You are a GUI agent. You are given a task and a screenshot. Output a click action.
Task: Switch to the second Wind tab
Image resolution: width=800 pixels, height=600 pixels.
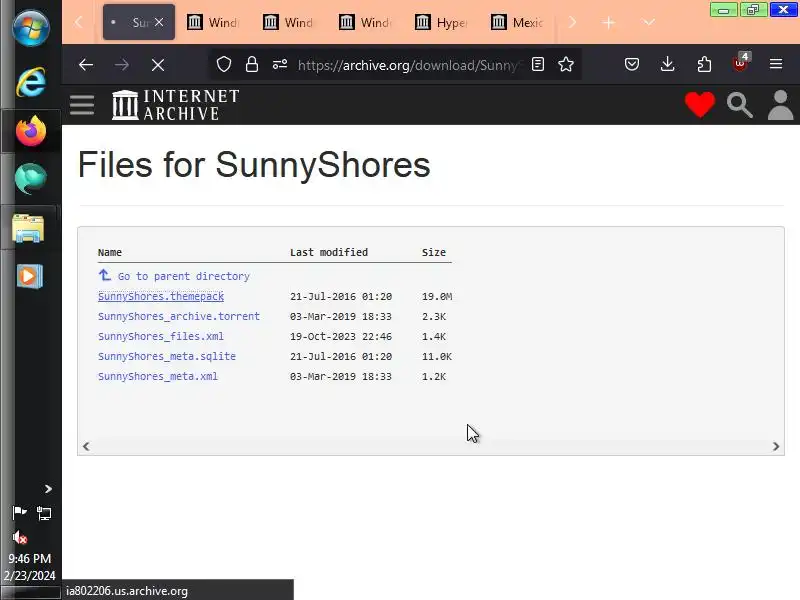pos(289,22)
